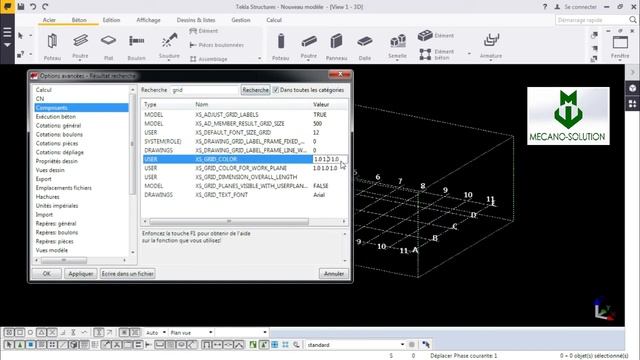Select the XS_GRID_TEXT_FONT row

(x=245, y=195)
